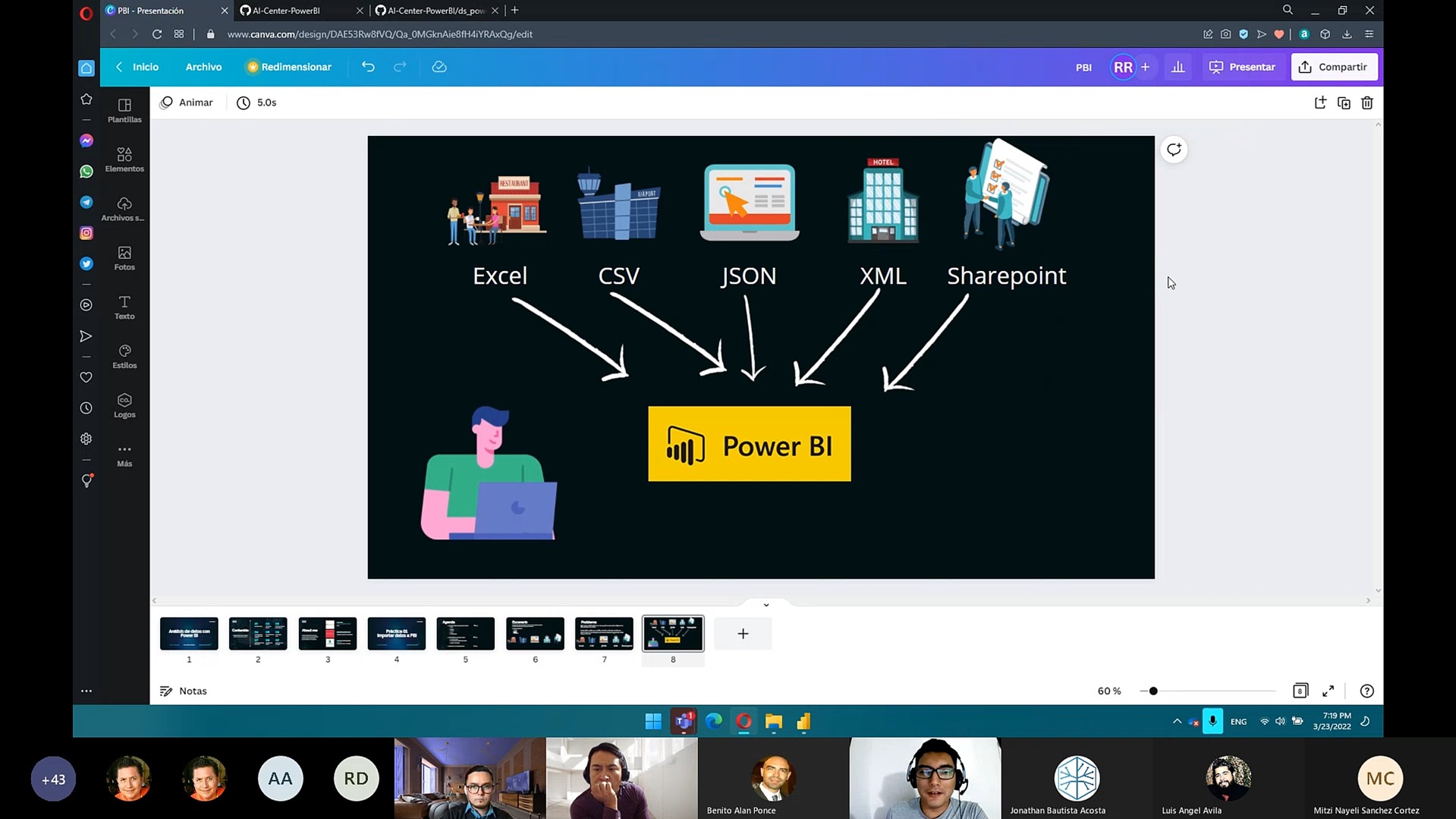Image resolution: width=1456 pixels, height=819 pixels.
Task: Click the browser address bar URL
Action: (380, 34)
